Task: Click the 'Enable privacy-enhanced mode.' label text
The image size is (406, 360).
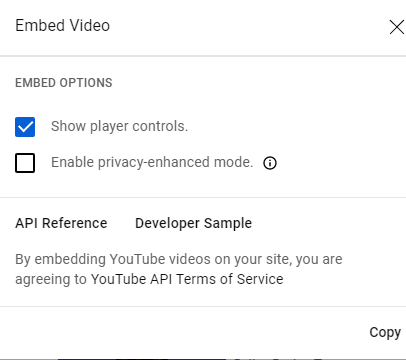Action: click(x=152, y=162)
